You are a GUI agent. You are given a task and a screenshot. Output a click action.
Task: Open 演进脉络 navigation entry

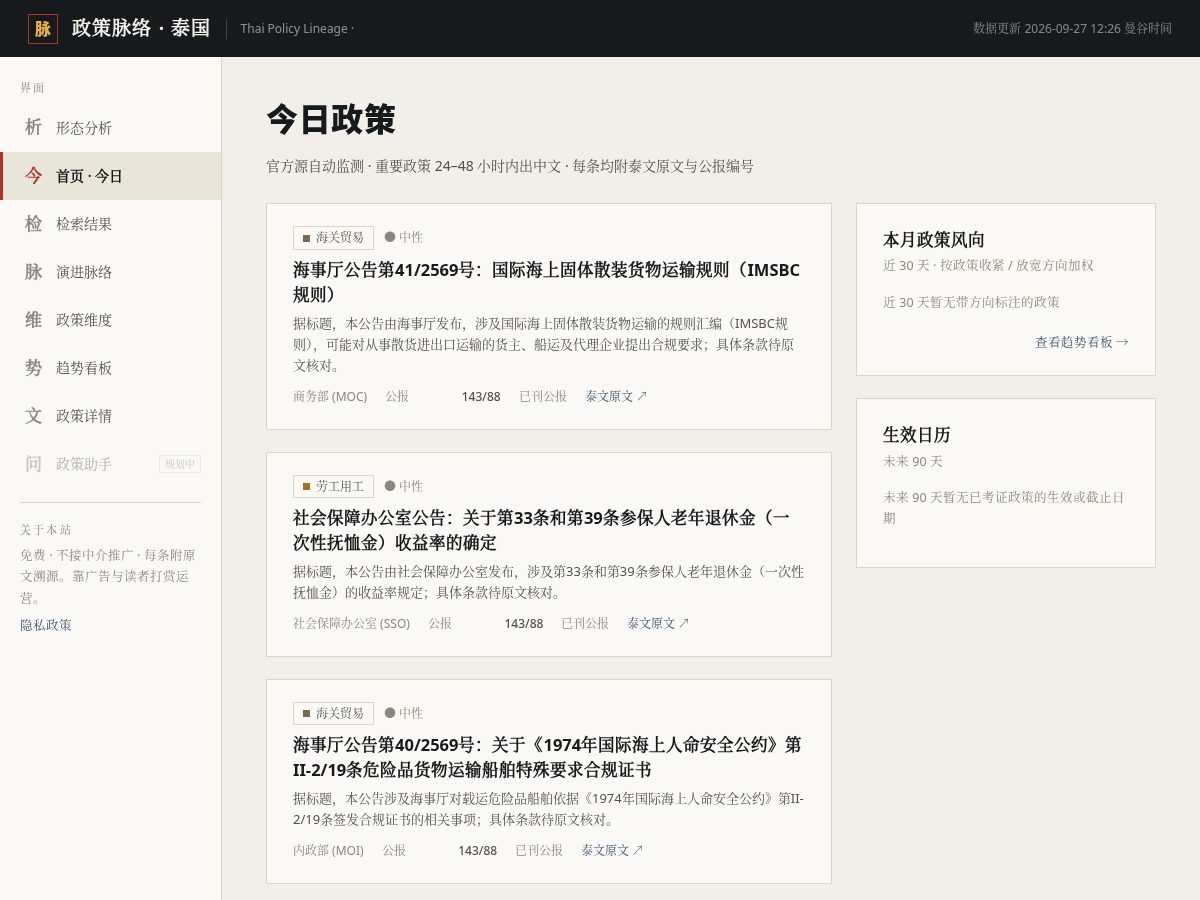110,272
